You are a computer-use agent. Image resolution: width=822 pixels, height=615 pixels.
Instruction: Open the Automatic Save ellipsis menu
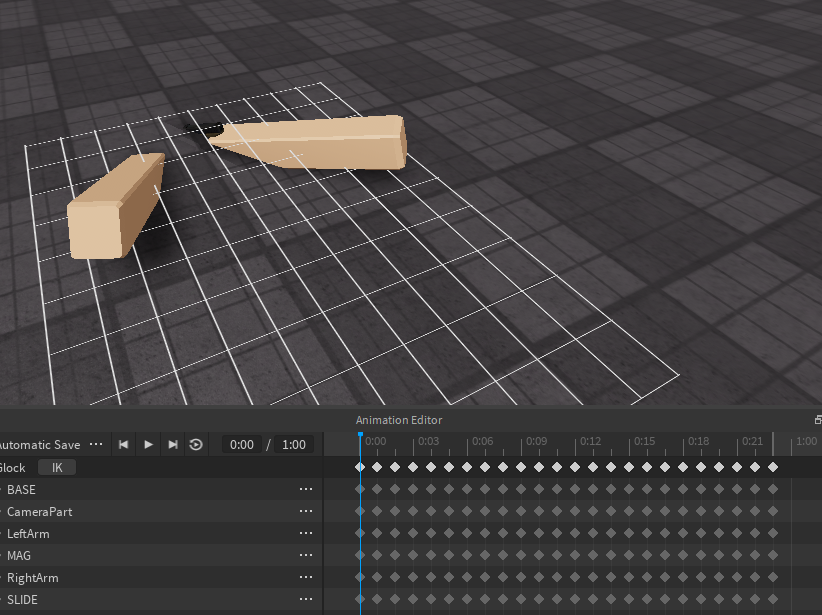coord(96,444)
